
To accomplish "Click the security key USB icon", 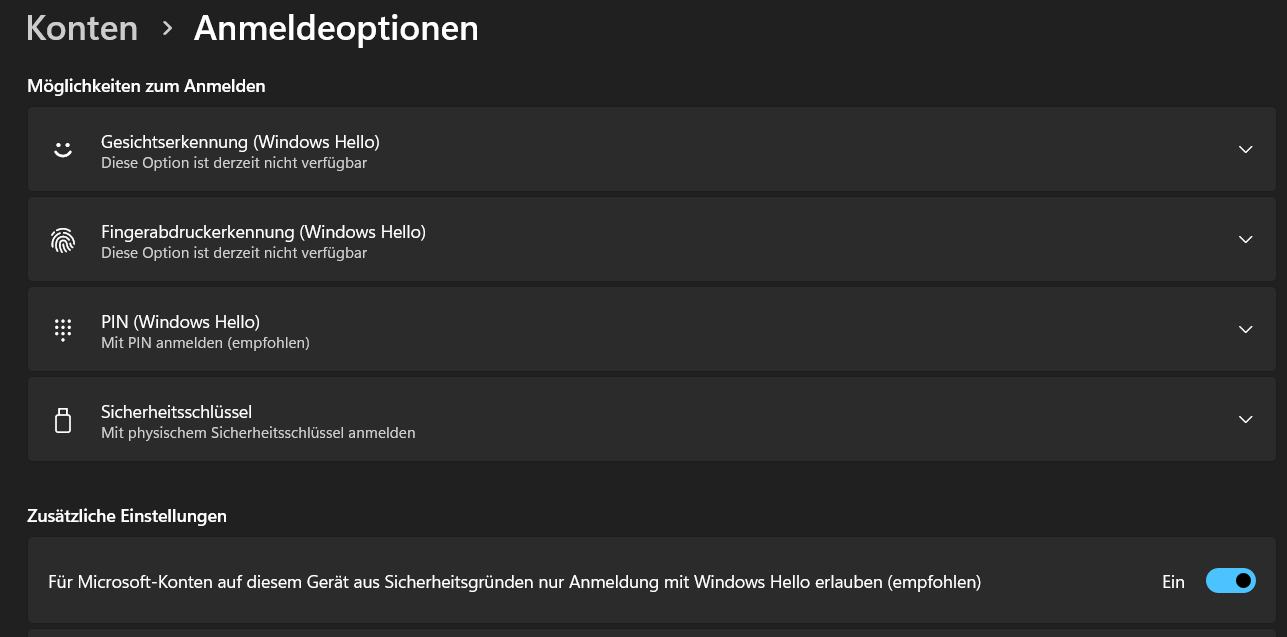I will (63, 420).
